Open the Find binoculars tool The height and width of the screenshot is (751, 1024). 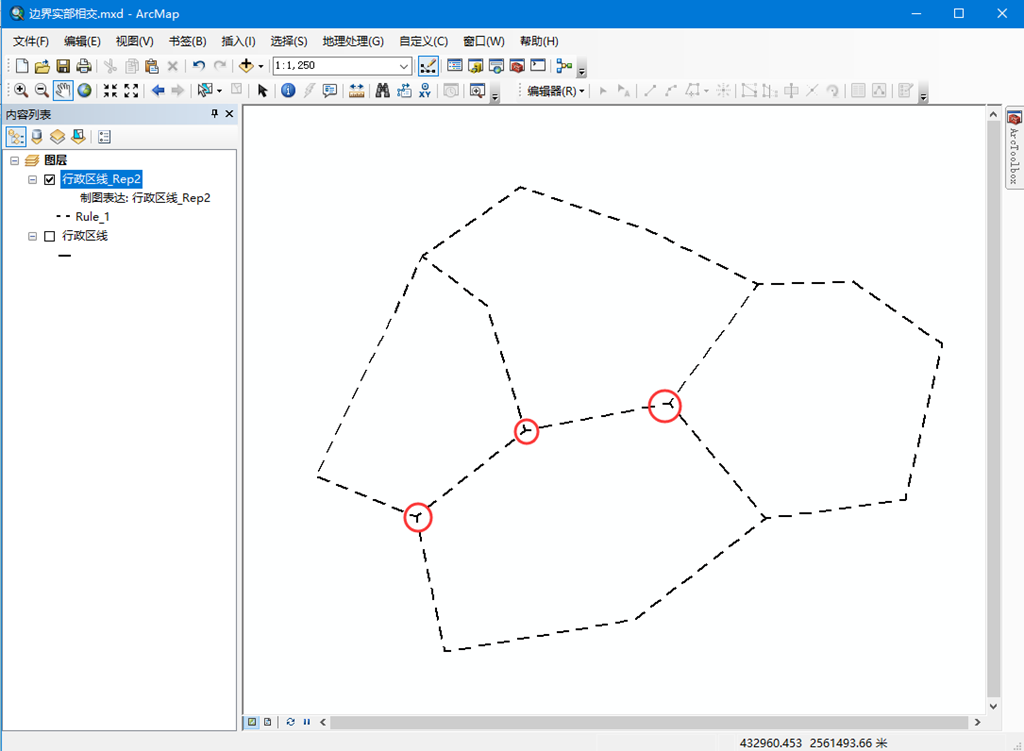(383, 91)
